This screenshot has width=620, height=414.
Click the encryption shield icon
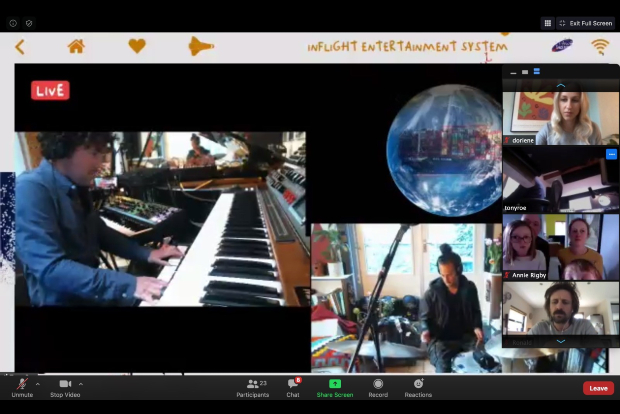28,23
